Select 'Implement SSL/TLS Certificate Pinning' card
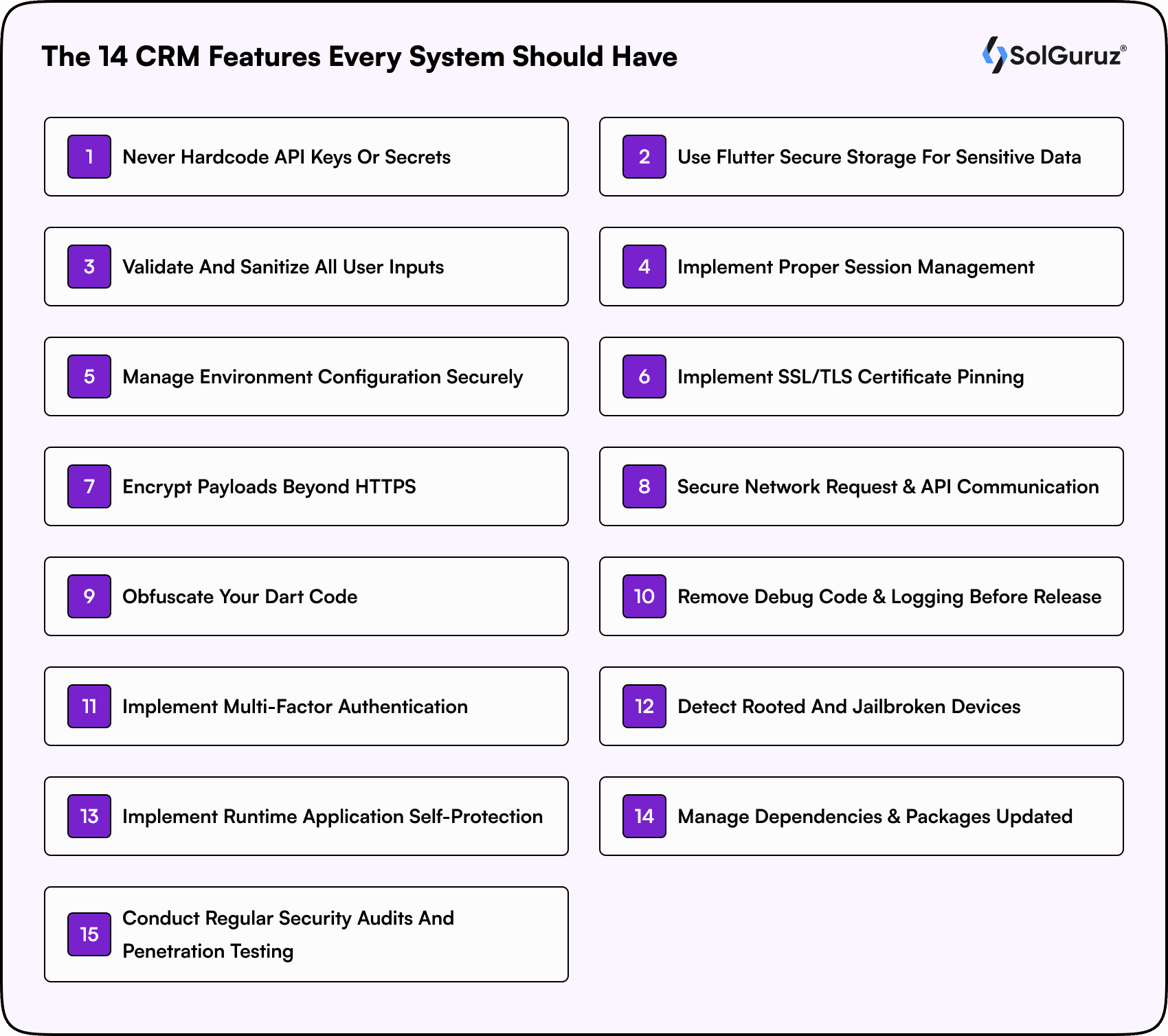 (x=861, y=376)
